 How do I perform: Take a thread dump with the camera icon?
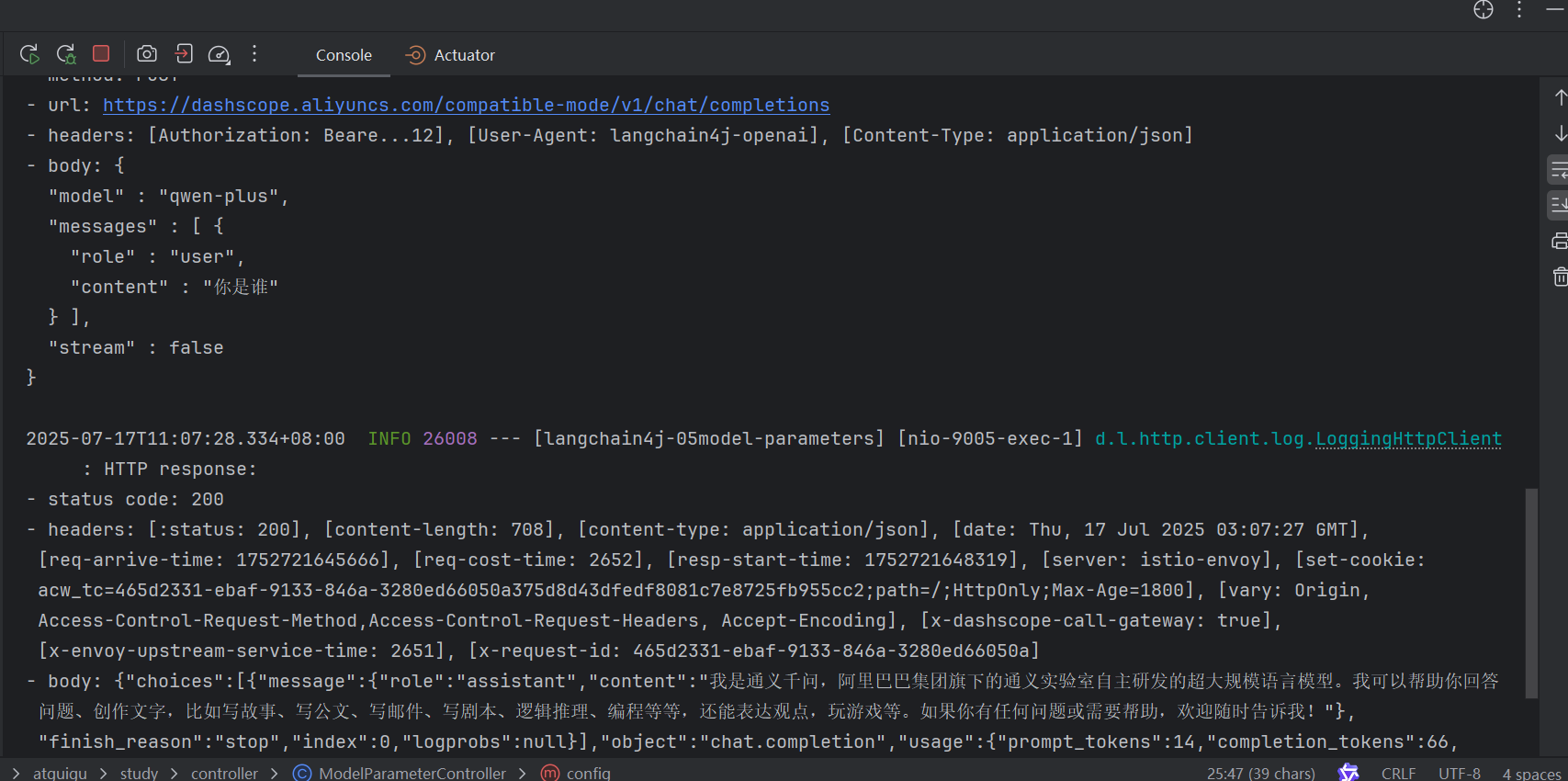click(147, 54)
